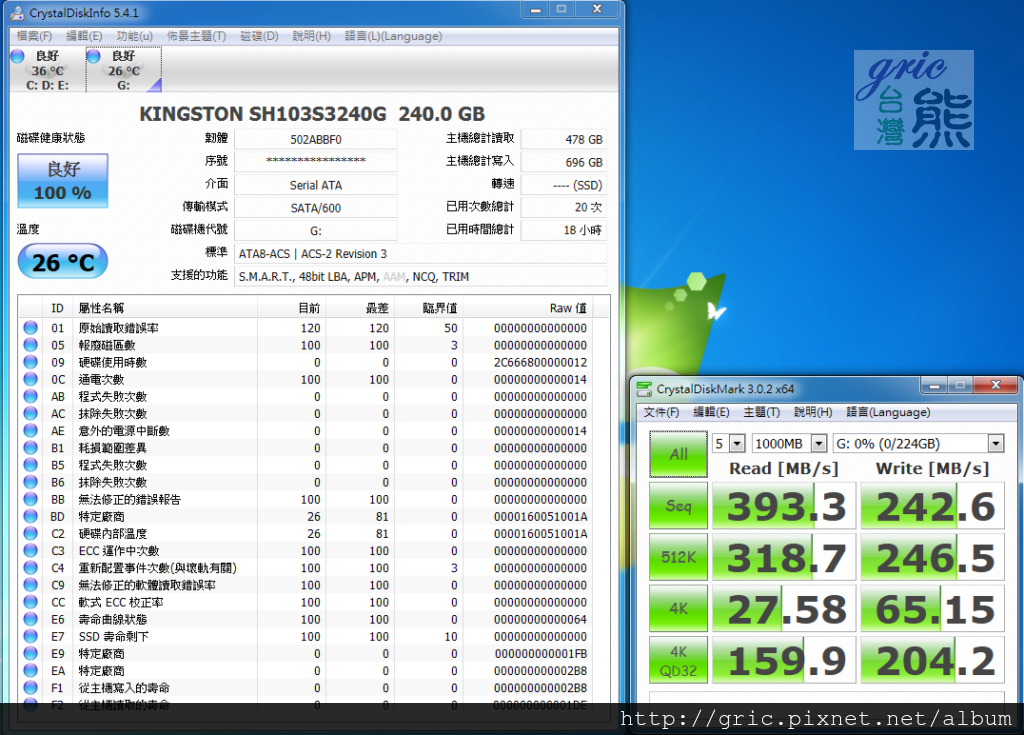Run all benchmarks with the All button
The height and width of the screenshot is (735, 1024).
point(679,454)
